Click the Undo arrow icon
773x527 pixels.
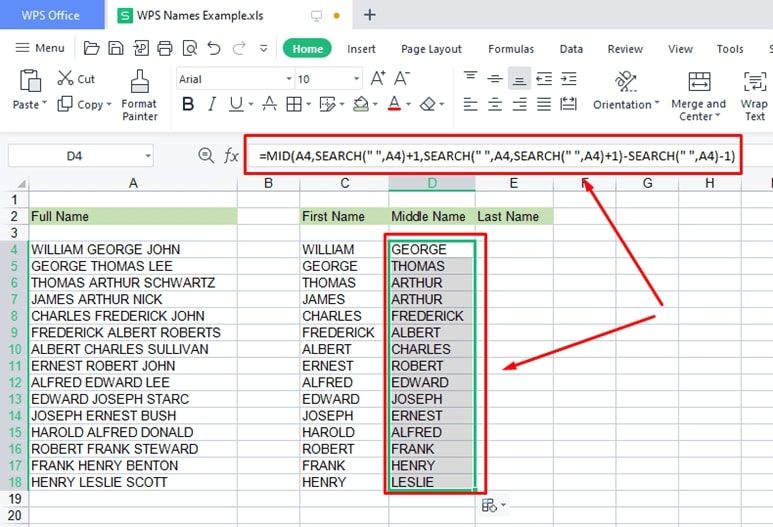tap(214, 48)
